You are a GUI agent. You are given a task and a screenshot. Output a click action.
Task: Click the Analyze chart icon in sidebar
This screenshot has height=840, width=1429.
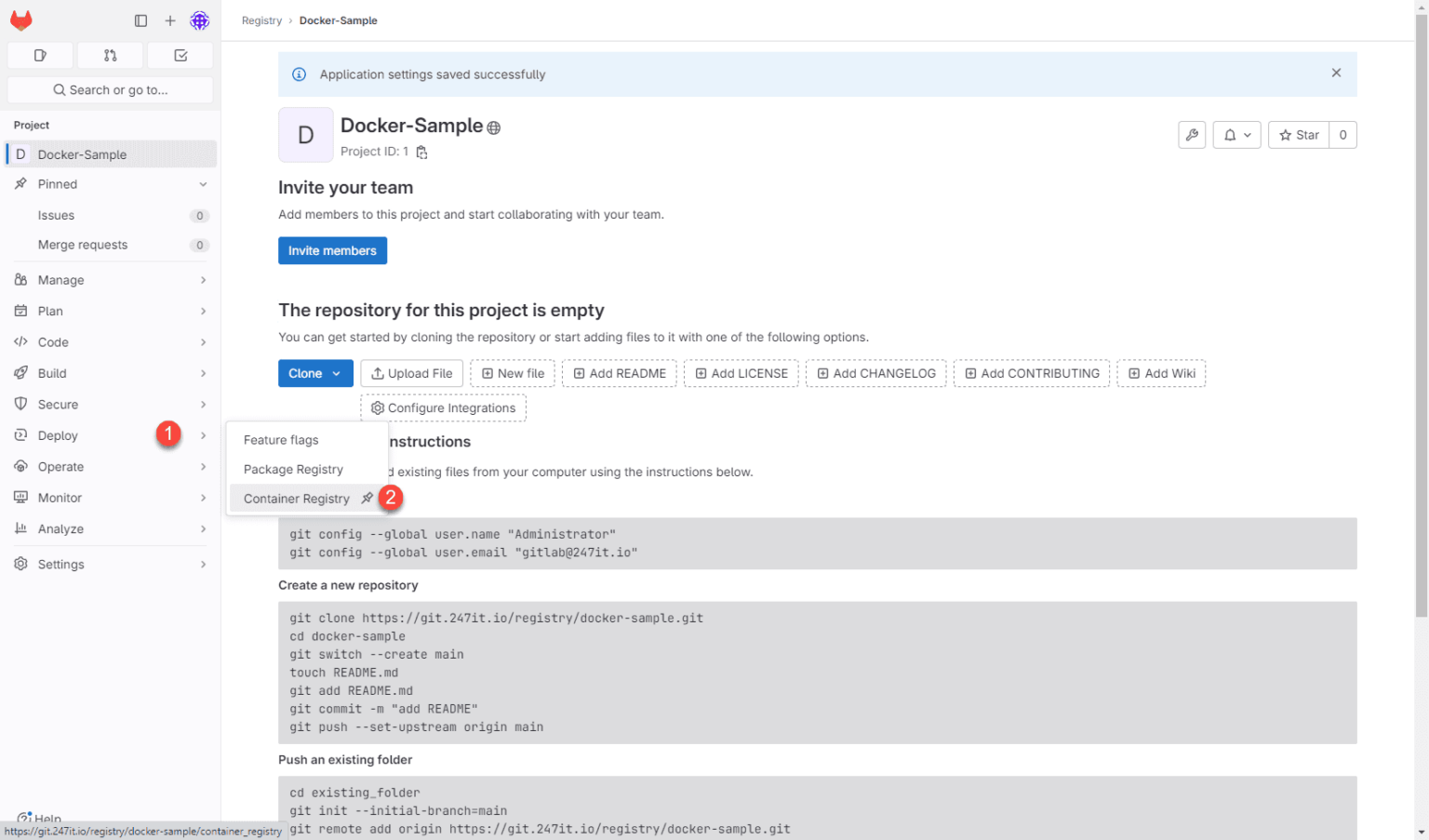pyautogui.click(x=20, y=528)
